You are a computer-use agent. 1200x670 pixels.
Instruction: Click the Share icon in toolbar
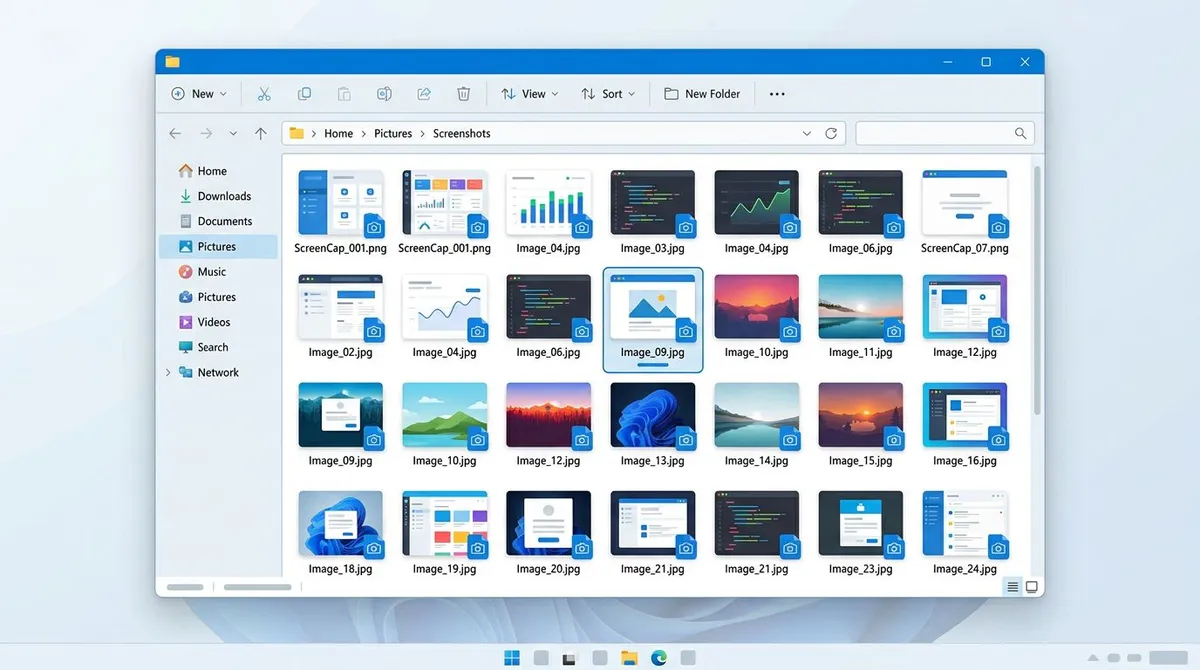[424, 94]
